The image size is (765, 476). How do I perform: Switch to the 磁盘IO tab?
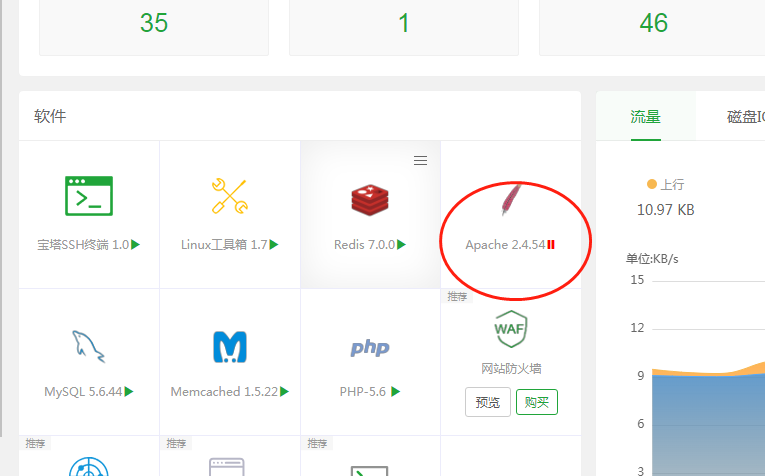[745, 117]
